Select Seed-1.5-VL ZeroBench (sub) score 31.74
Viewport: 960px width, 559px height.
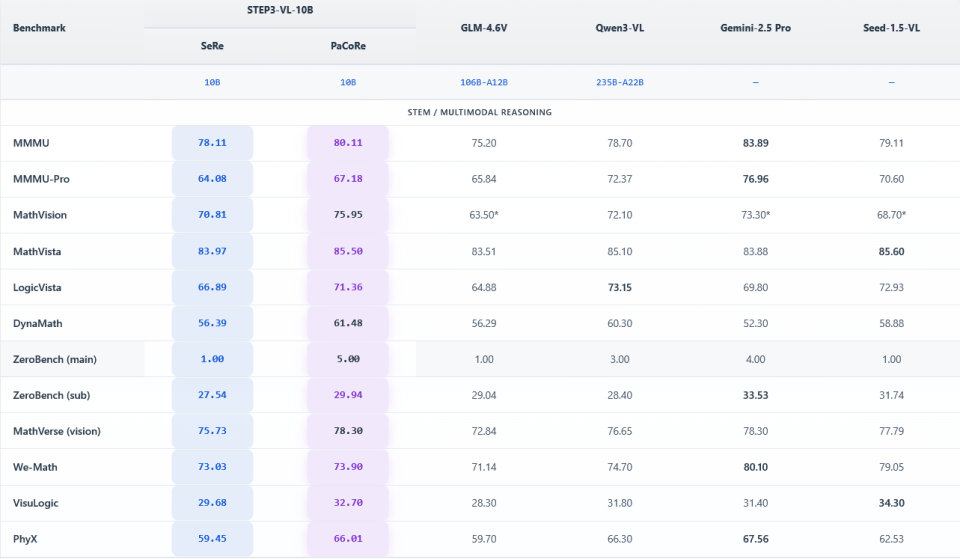(891, 396)
